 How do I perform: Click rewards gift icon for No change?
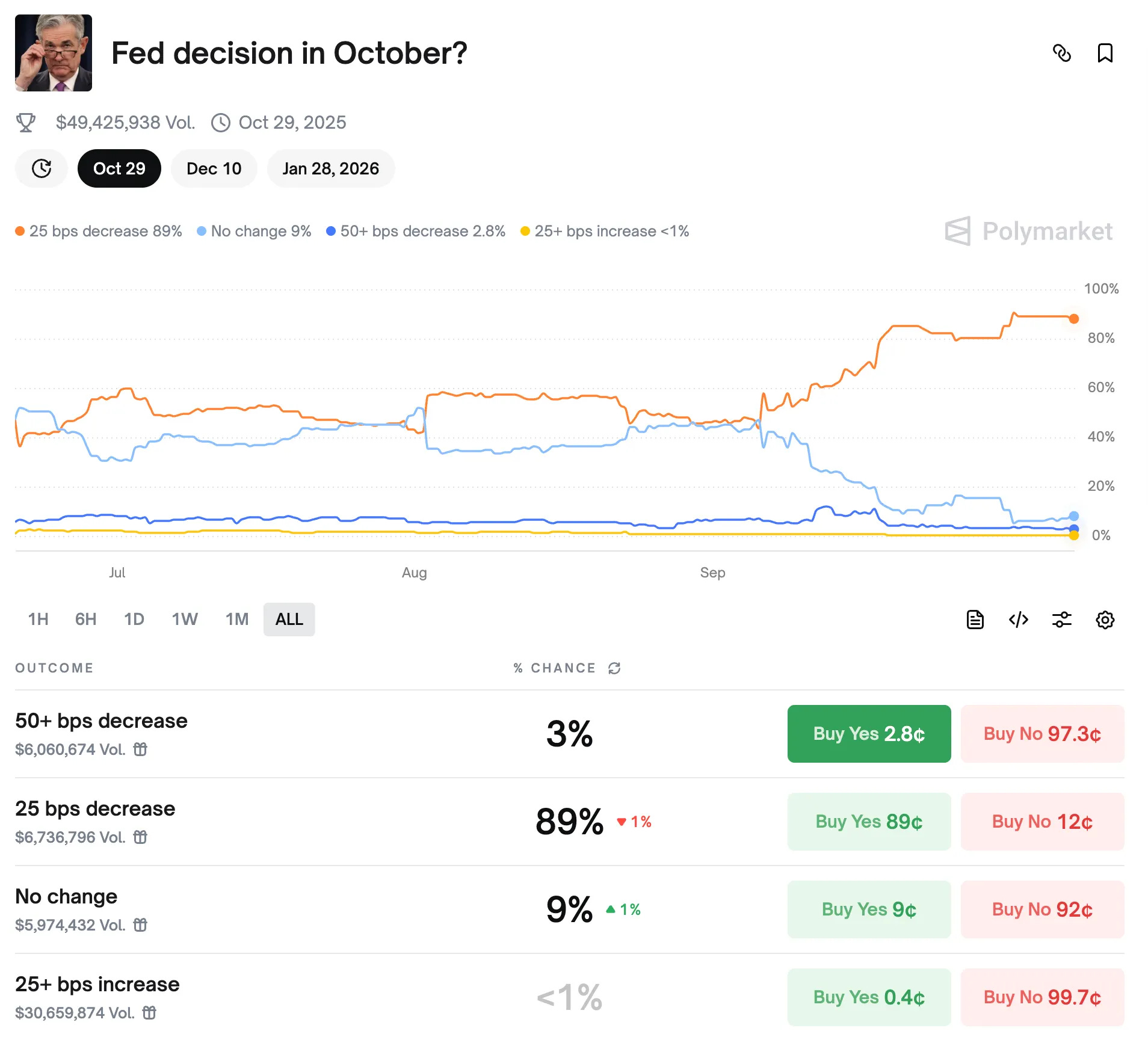tap(140, 925)
